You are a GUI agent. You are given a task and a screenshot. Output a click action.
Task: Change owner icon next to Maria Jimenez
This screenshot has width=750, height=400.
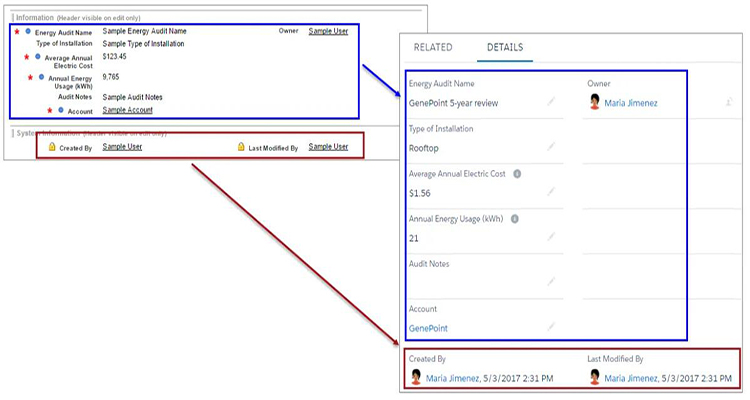click(x=729, y=101)
